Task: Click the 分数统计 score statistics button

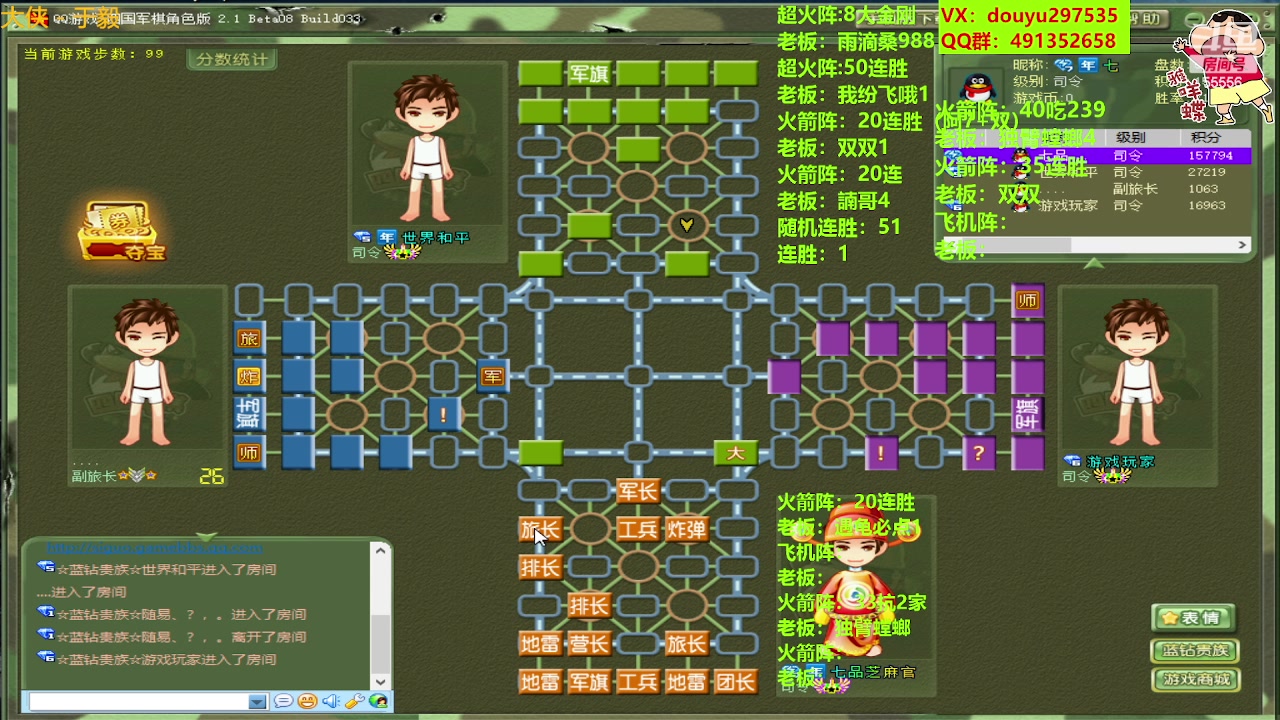Action: coord(232,60)
